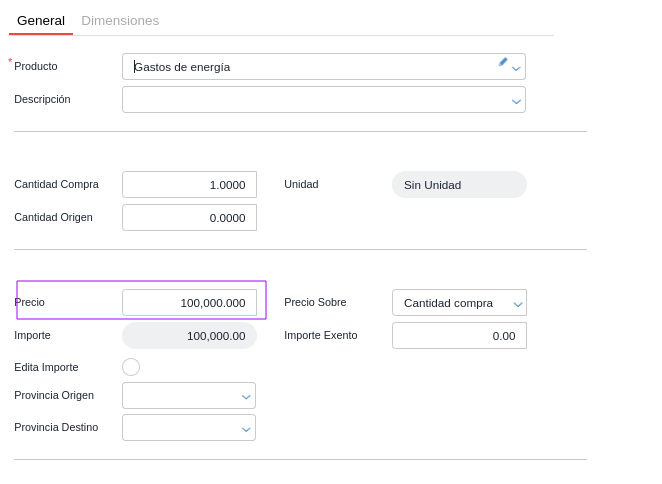Click the Precio field showing 100,000.000
The width and height of the screenshot is (662, 484).
click(189, 303)
